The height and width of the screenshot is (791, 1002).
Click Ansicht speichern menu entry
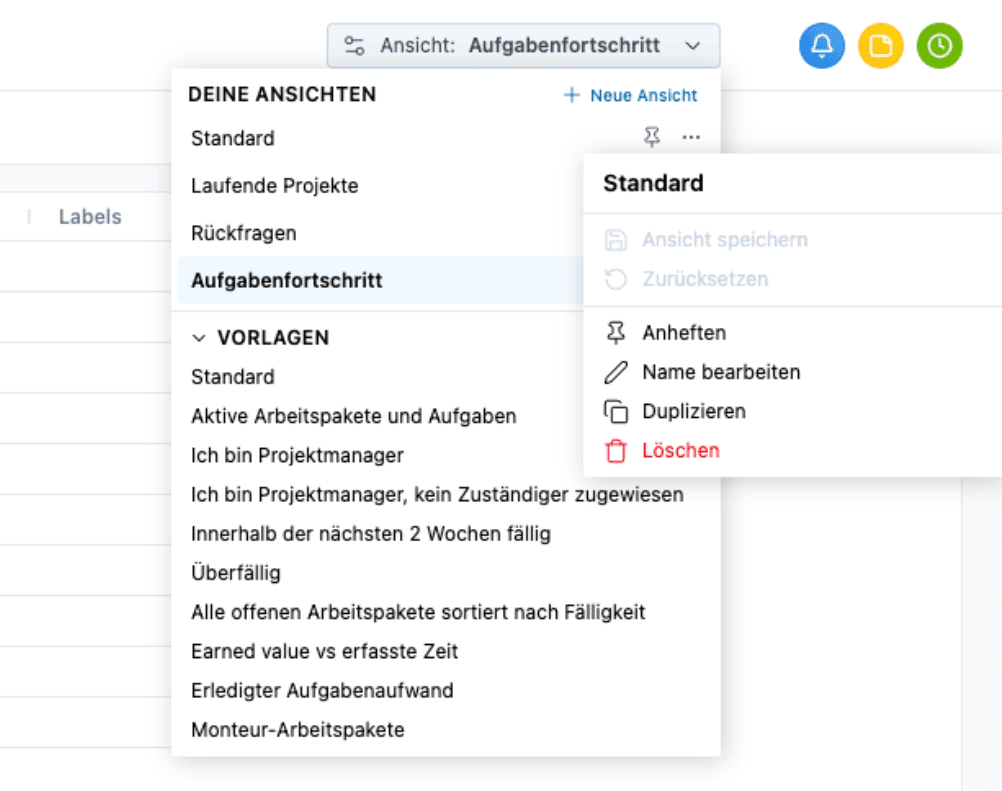pyautogui.click(x=792, y=240)
